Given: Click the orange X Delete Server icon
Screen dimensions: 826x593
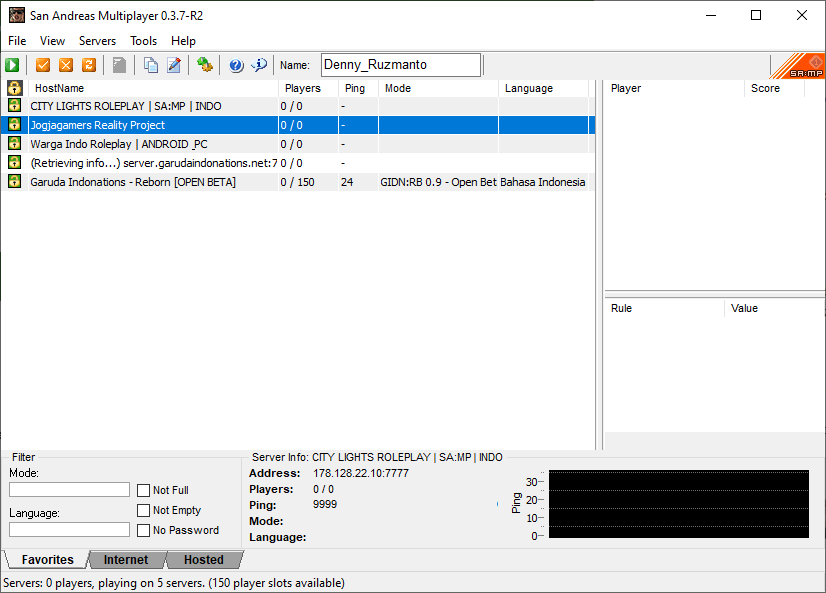Looking at the screenshot, I should tap(66, 65).
